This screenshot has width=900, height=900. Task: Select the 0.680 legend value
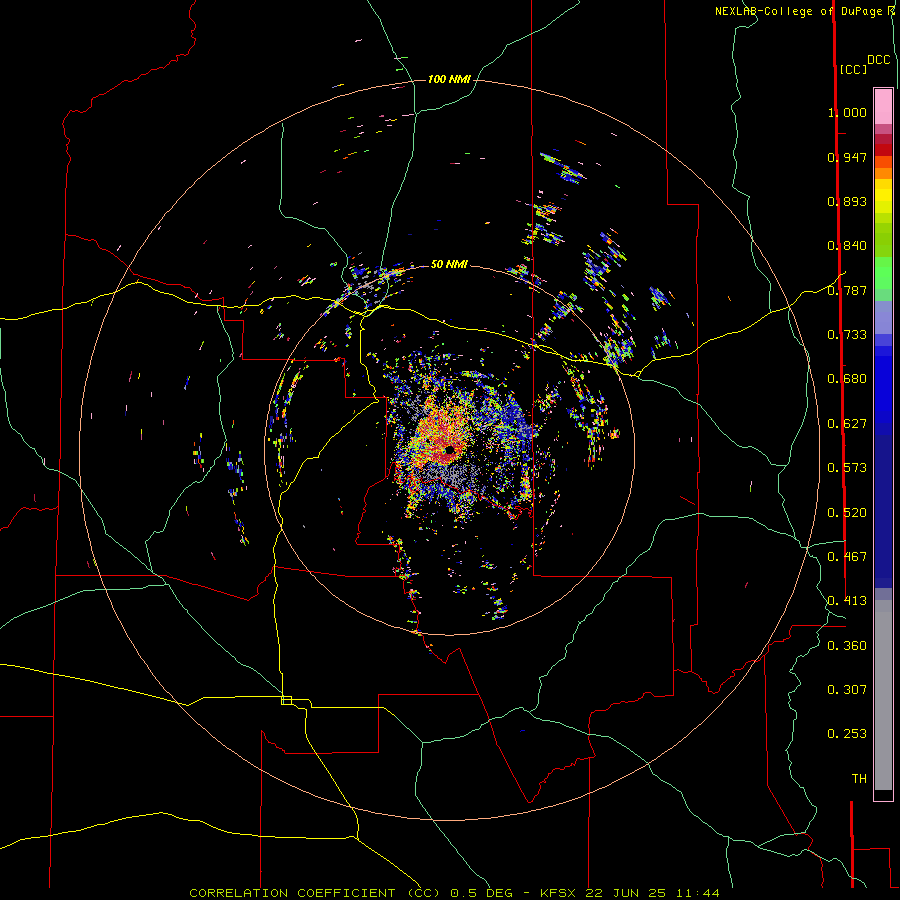pos(847,379)
